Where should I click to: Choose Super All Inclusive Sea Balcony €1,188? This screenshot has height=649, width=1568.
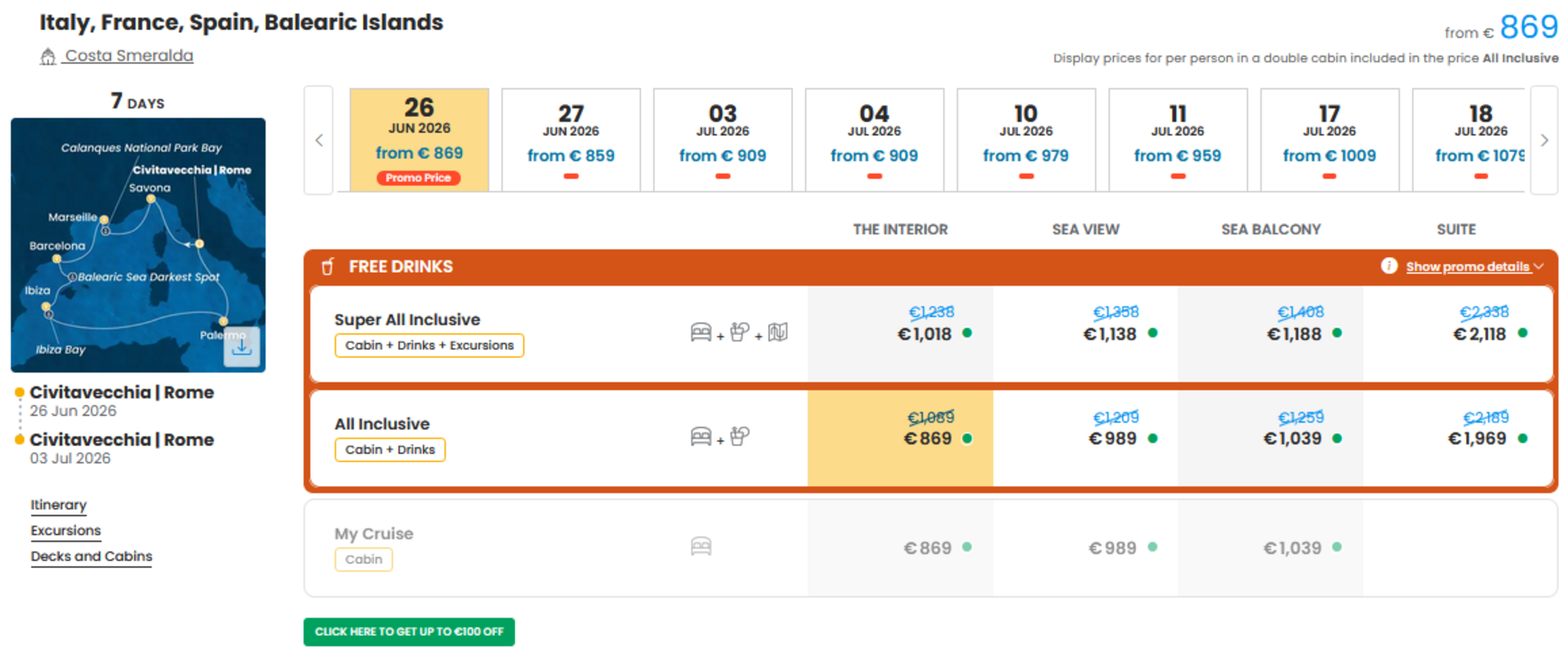coord(1271,333)
